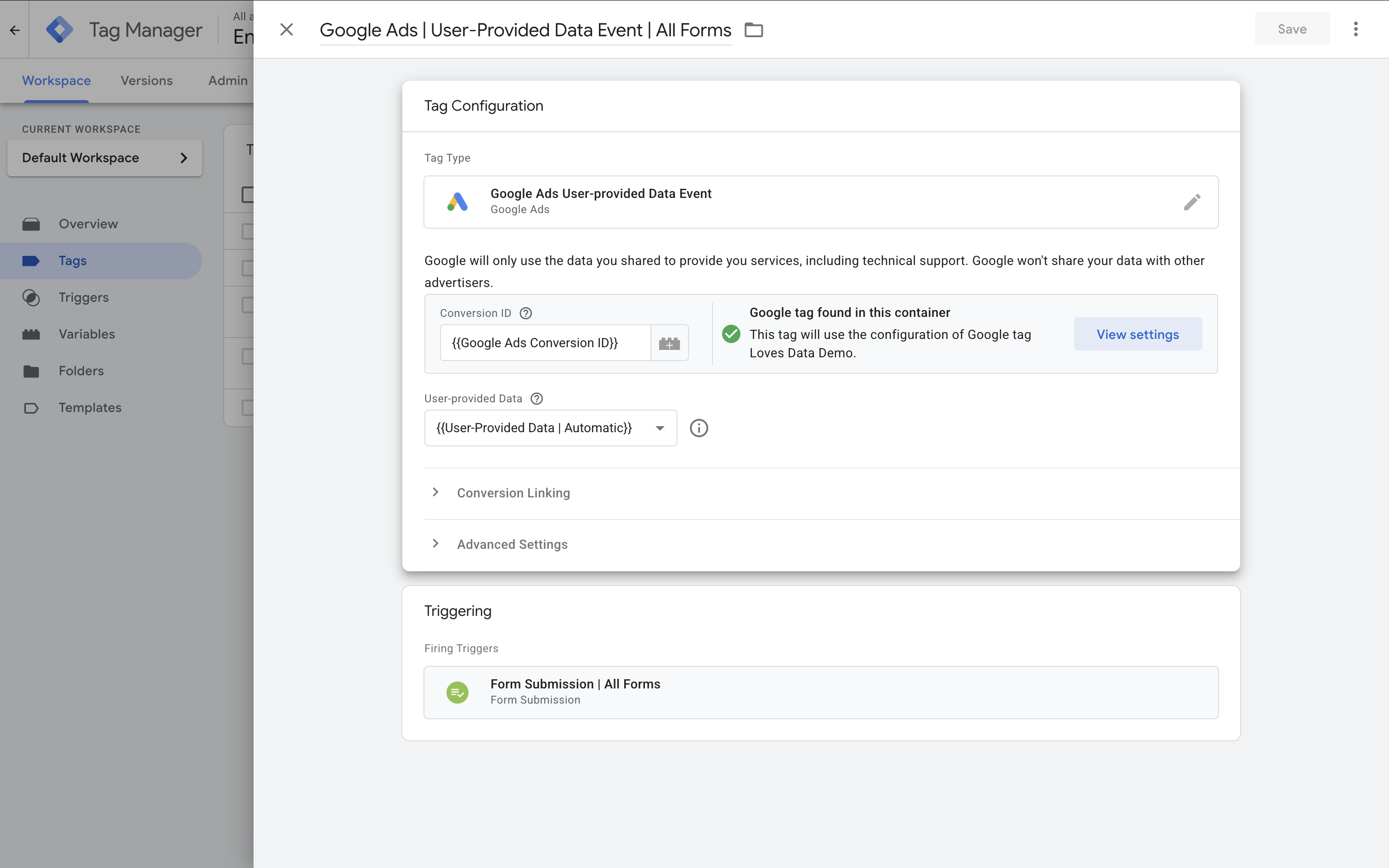Viewport: 1389px width, 868px height.
Task: Select Overview in sidebar
Action: [x=101, y=224]
